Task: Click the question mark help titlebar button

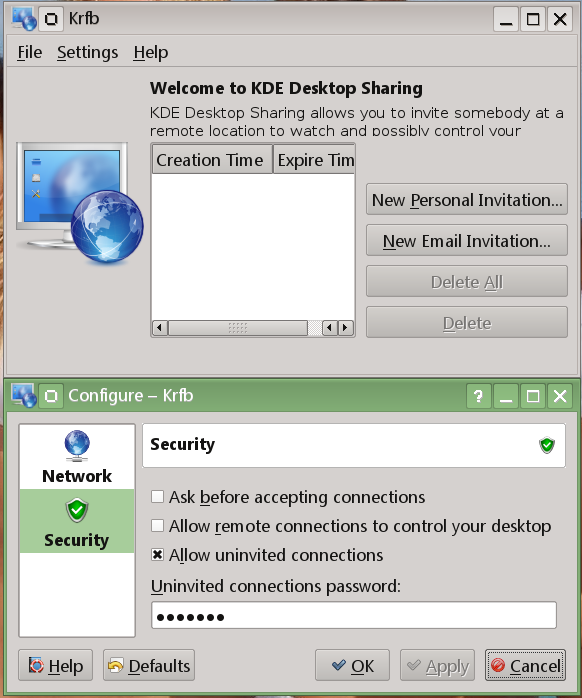Action: pos(479,396)
